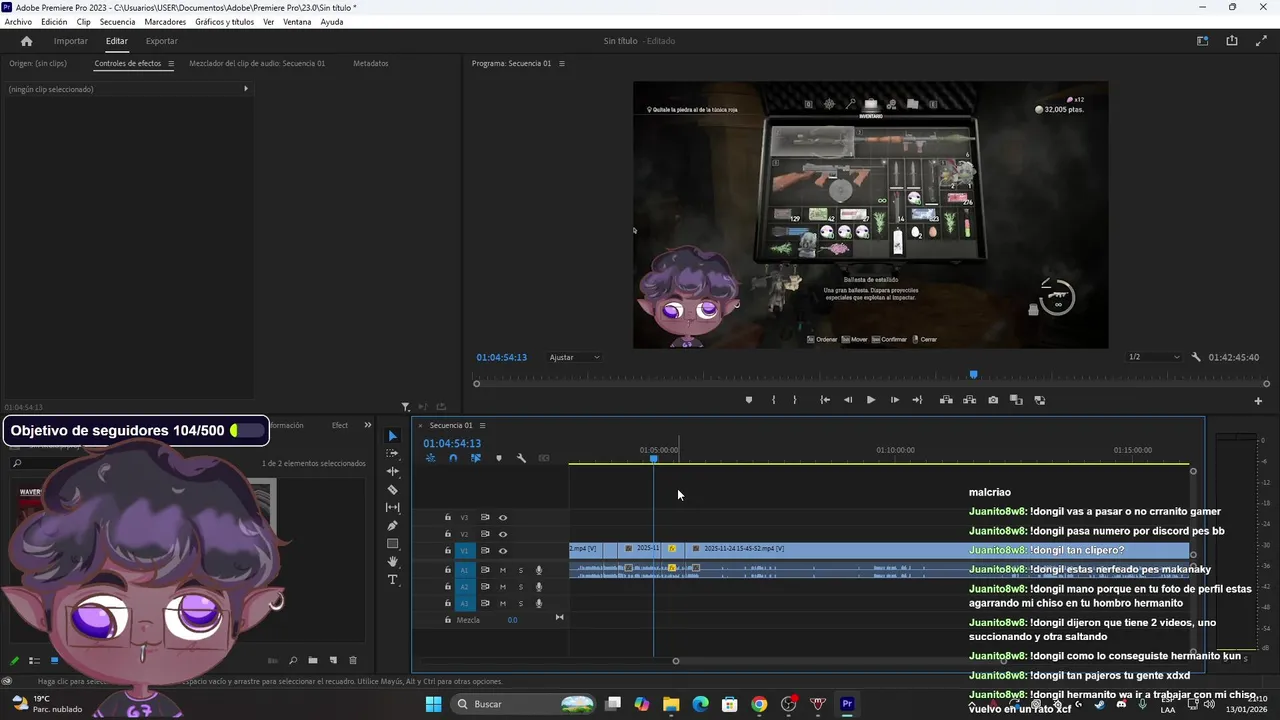Open the Secuencia 01 timeline panel menu

(x=482, y=426)
